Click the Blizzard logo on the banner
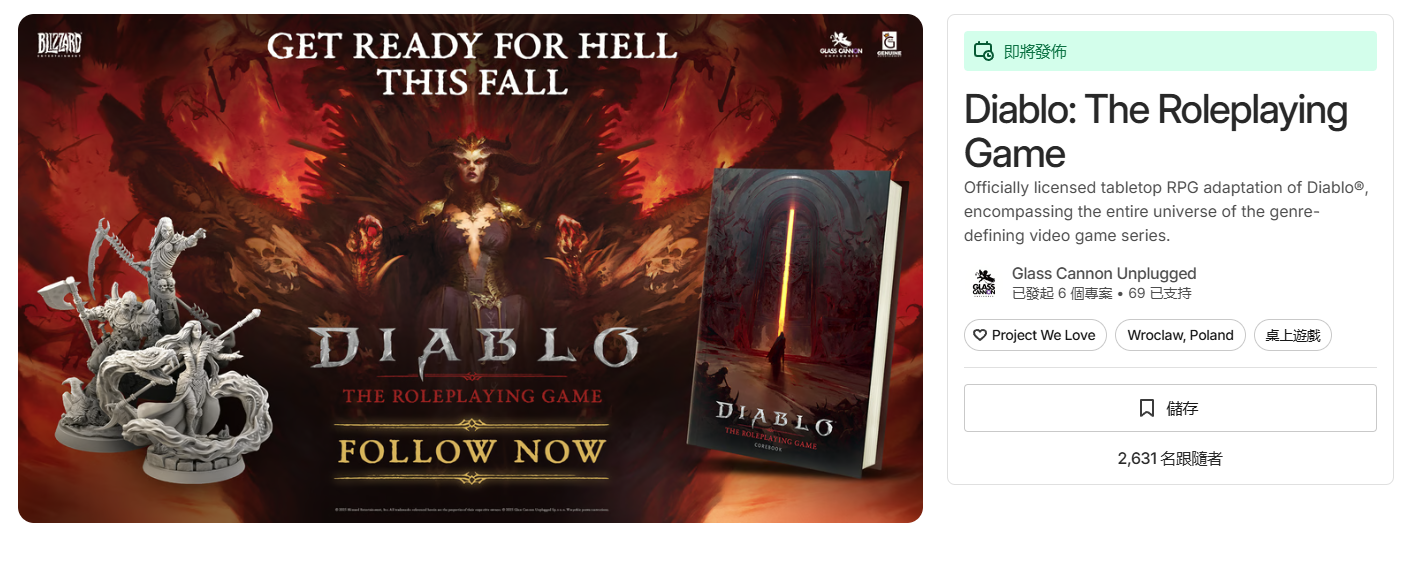The height and width of the screenshot is (561, 1419). [59, 45]
